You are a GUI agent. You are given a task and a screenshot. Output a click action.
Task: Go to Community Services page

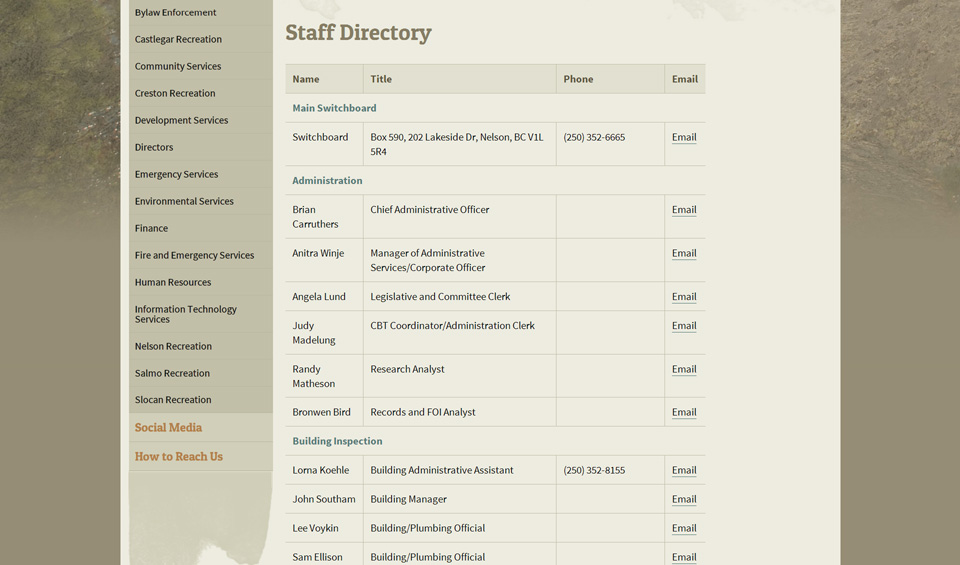(178, 67)
